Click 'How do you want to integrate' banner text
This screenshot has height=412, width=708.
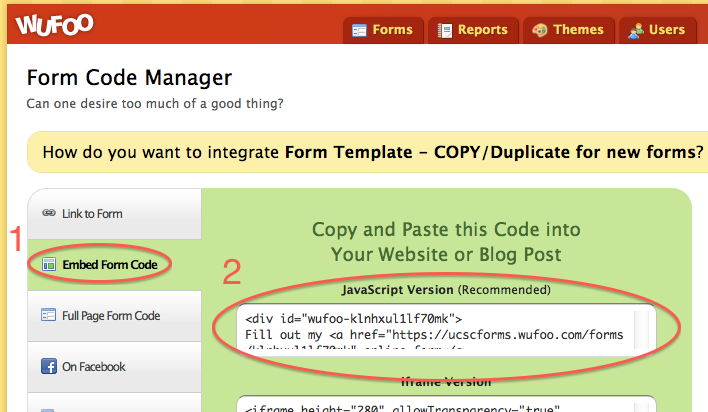[x=373, y=152]
